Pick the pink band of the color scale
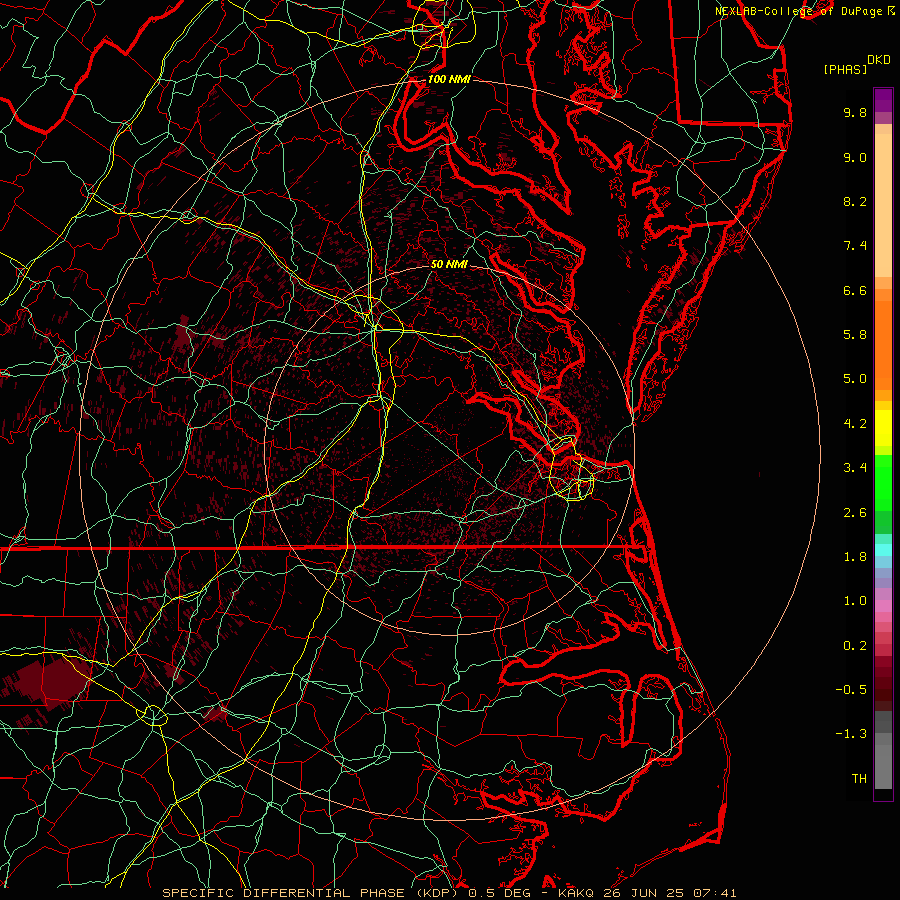The width and height of the screenshot is (900, 900). pos(883,606)
